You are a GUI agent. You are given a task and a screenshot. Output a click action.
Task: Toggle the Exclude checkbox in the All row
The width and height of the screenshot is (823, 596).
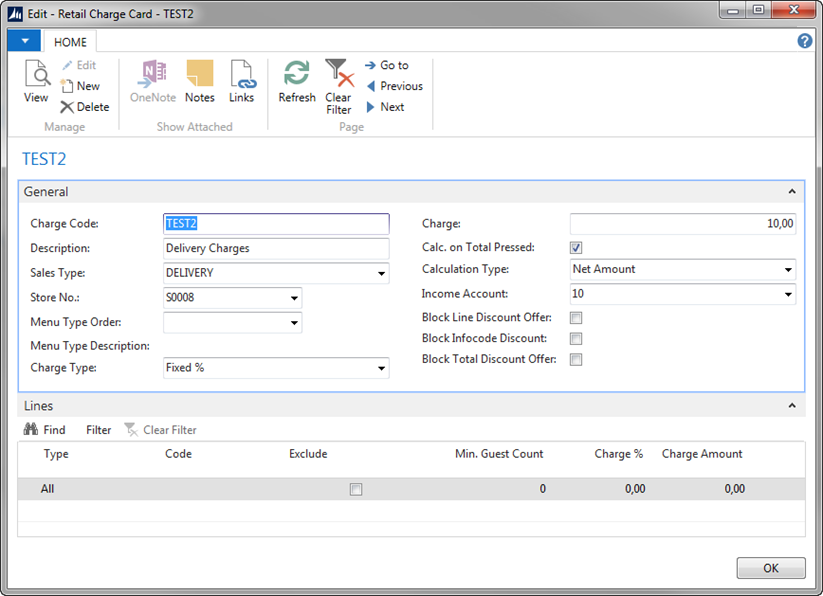click(x=356, y=490)
